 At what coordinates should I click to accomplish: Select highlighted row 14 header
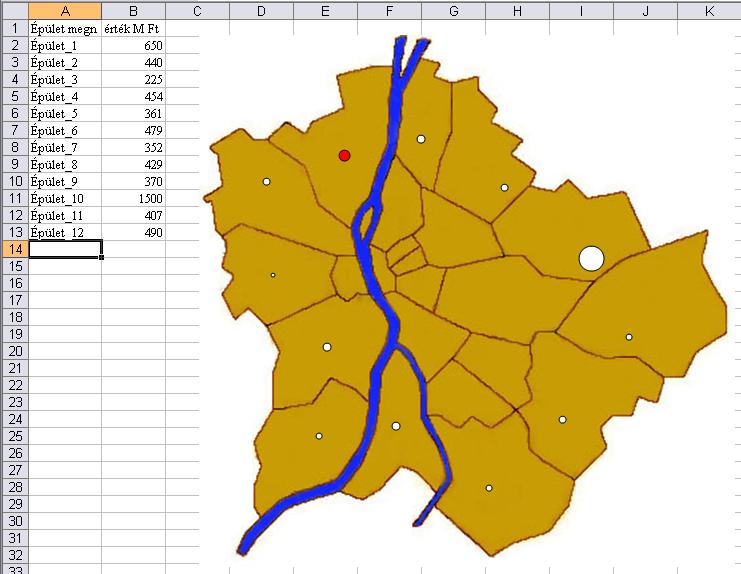tap(14, 249)
